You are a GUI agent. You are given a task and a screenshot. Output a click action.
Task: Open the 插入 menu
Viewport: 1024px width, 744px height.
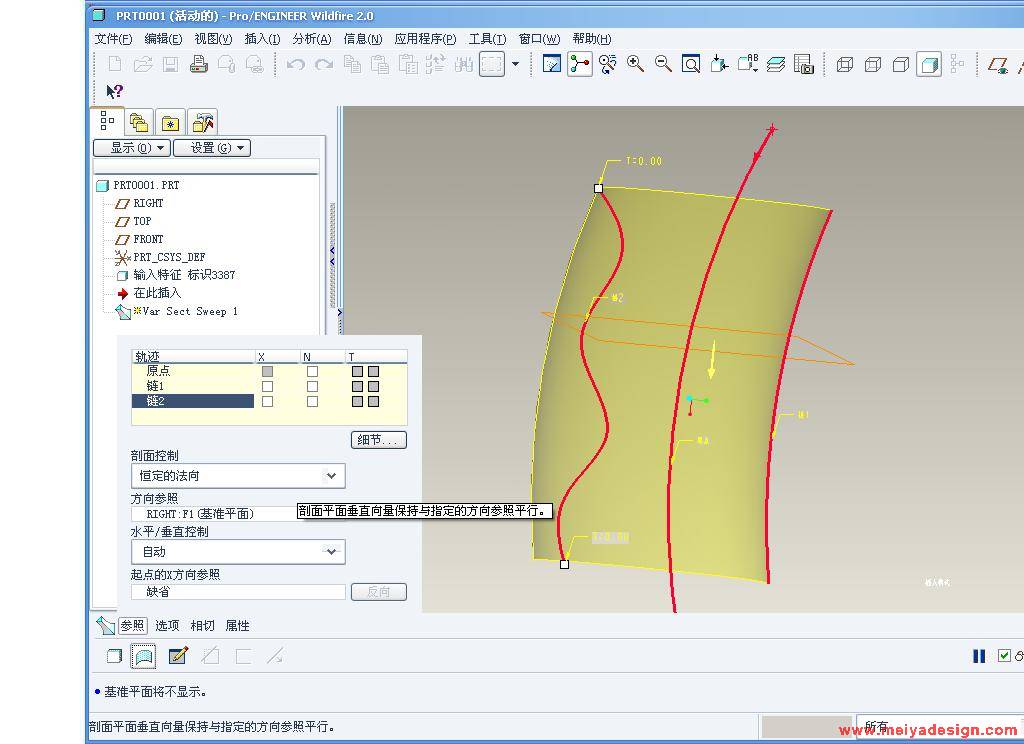(262, 39)
